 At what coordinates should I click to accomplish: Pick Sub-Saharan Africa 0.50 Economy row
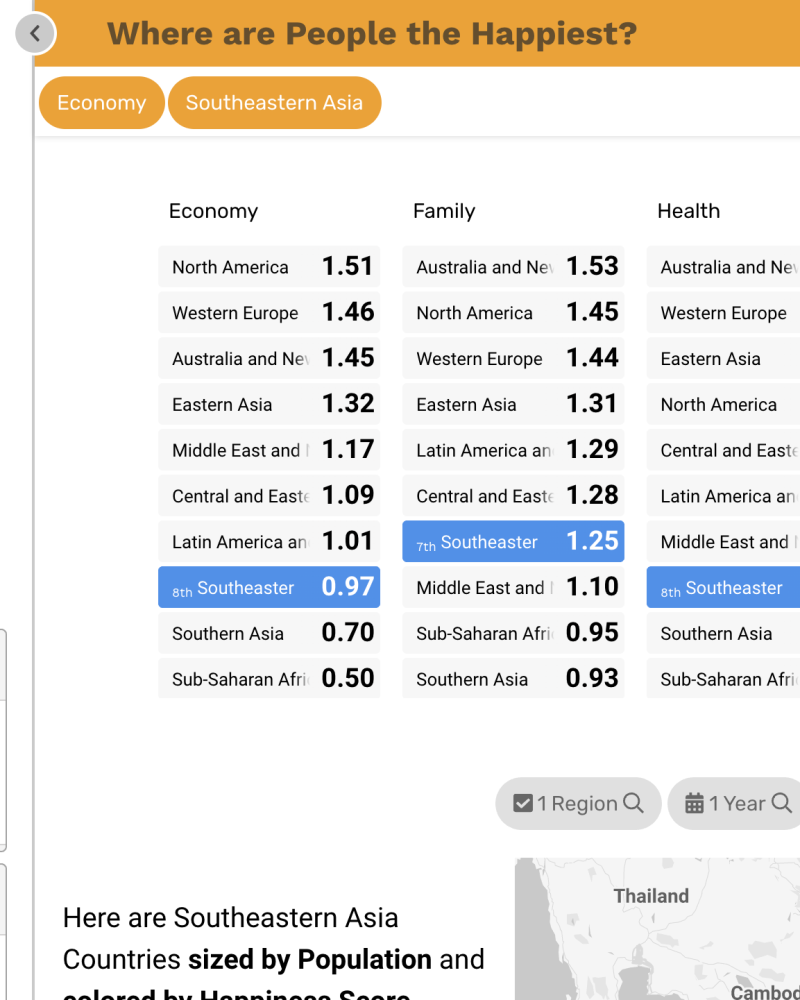(269, 678)
